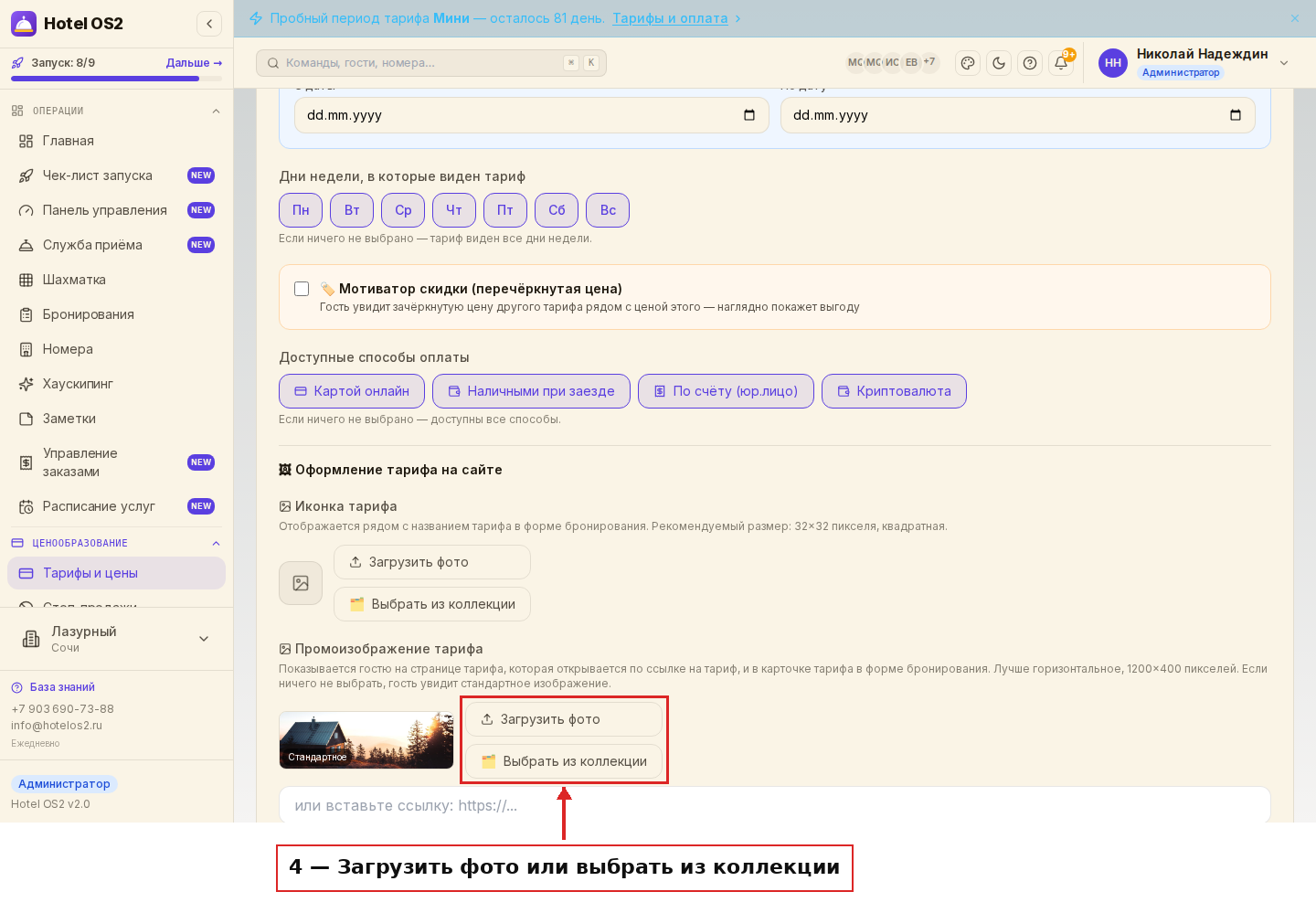Open the theme palette icon in header

tap(968, 63)
